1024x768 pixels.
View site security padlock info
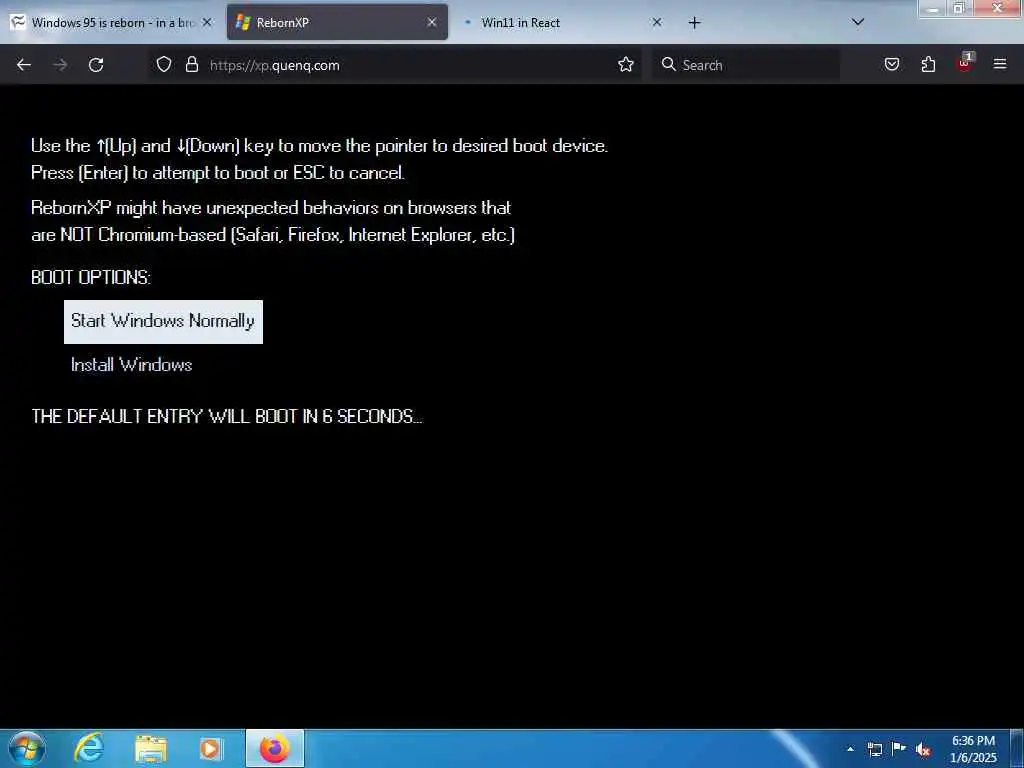pyautogui.click(x=191, y=65)
